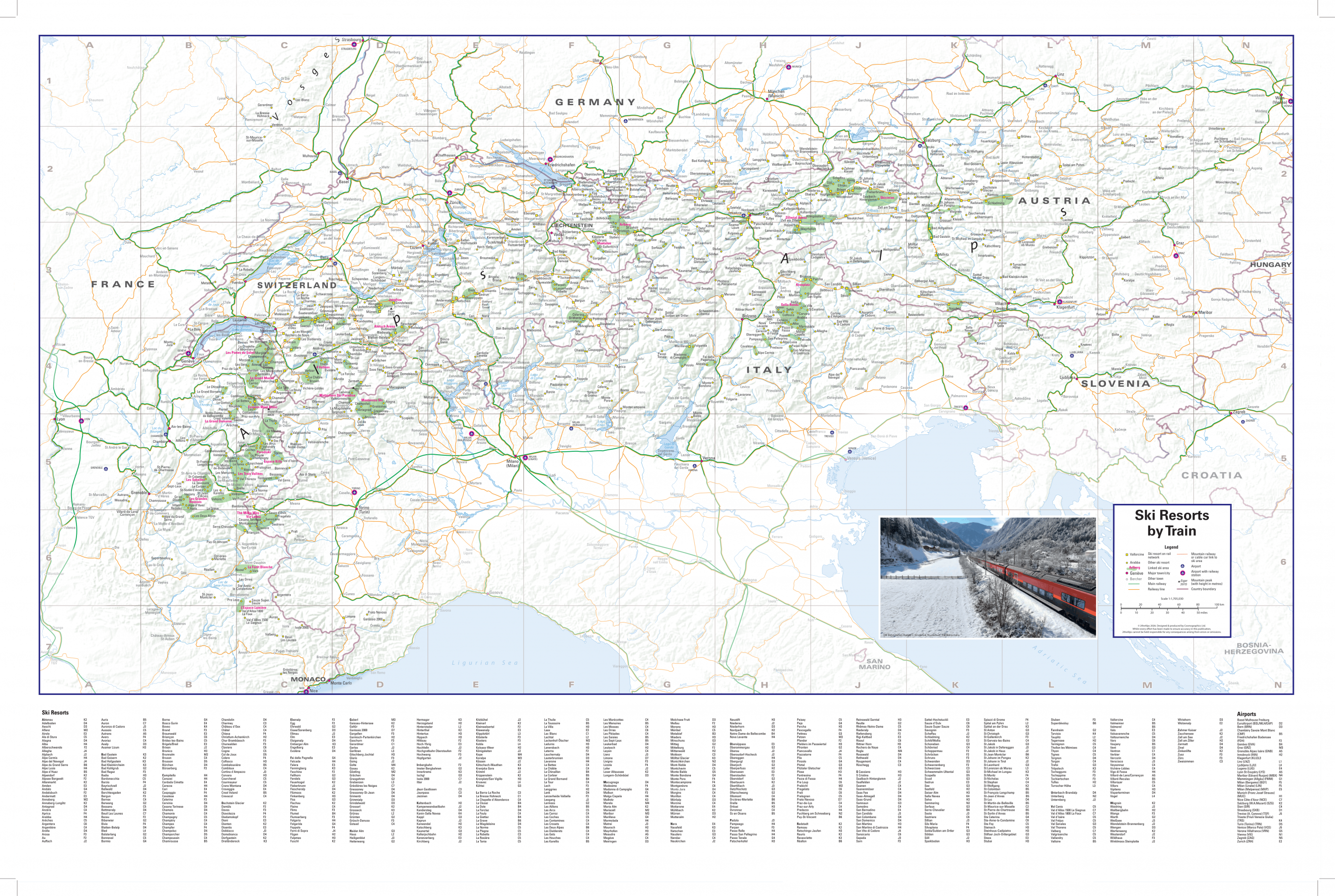Image resolution: width=1335 pixels, height=896 pixels.
Task: Click the MONACO label near Nice
Action: click(308, 680)
